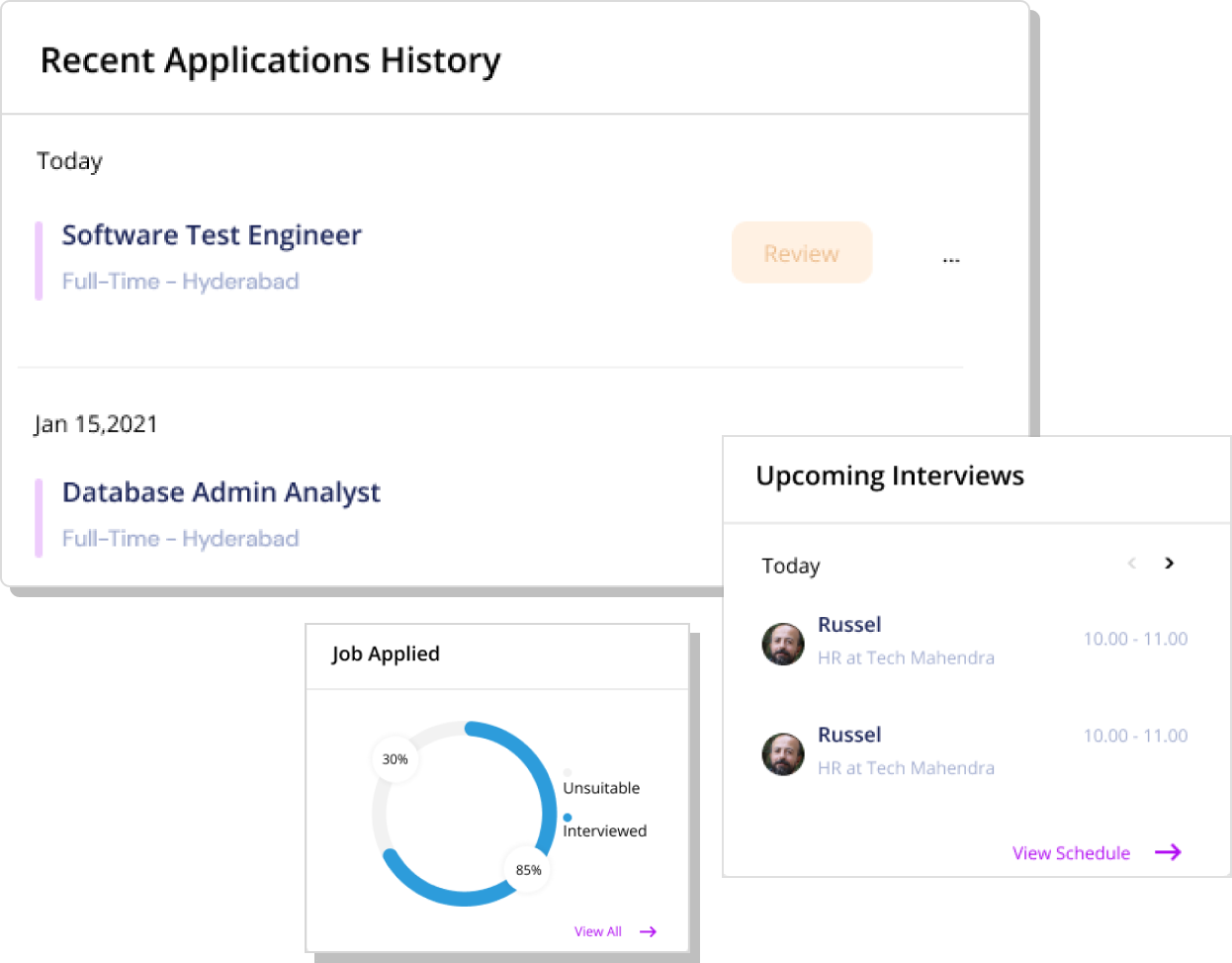Image resolution: width=1232 pixels, height=963 pixels.
Task: Click the next arrow in Upcoming Interviews
Action: pyautogui.click(x=1170, y=563)
